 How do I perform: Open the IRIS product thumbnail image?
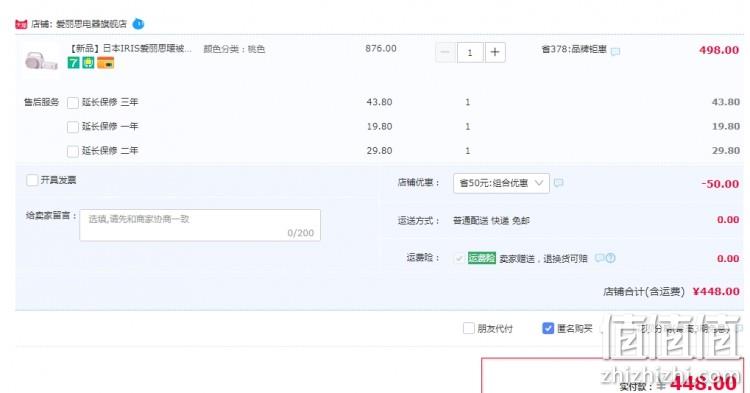pos(42,61)
